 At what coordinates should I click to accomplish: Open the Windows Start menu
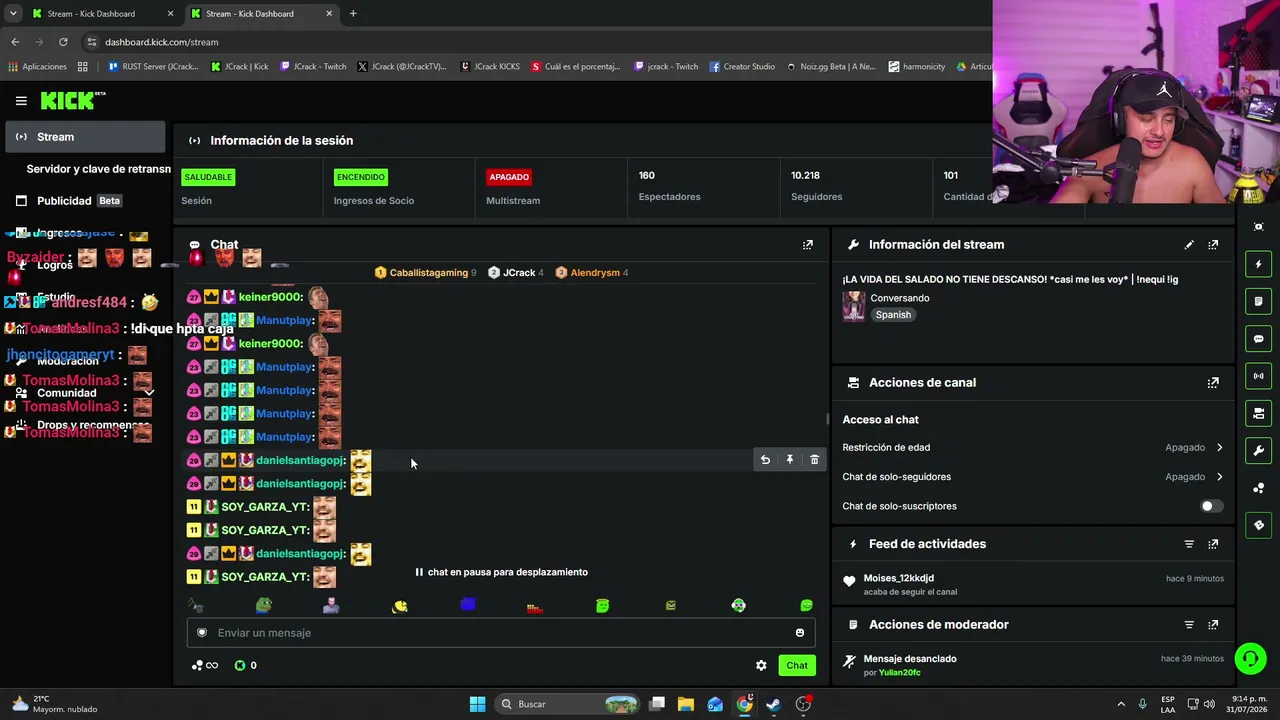click(477, 704)
